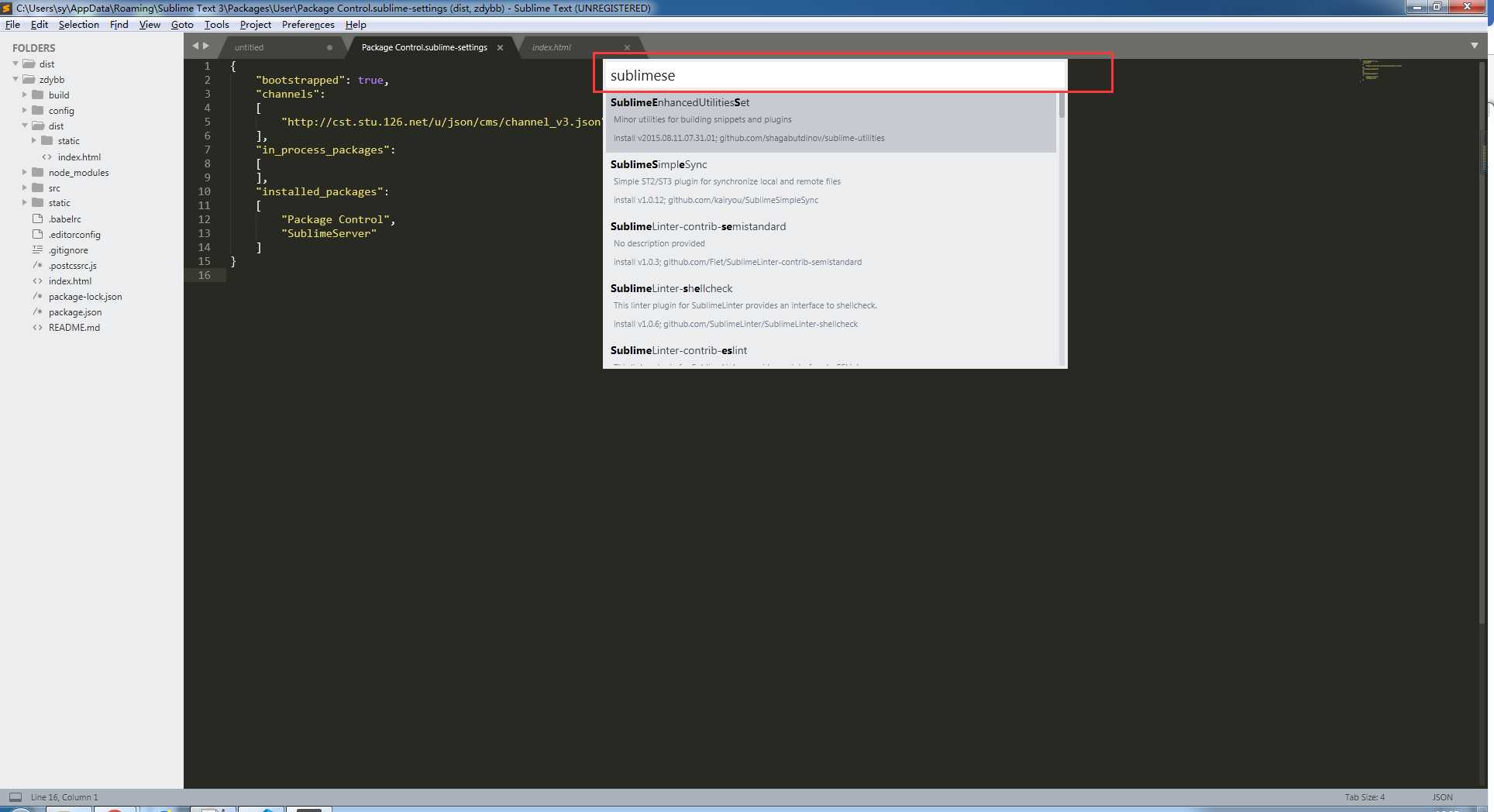
Task: Expand the build folder
Action: (x=25, y=95)
